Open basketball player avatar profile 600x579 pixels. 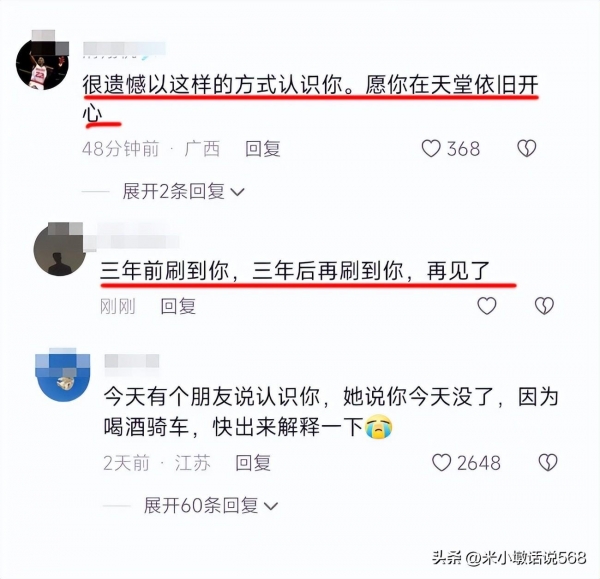(42, 64)
